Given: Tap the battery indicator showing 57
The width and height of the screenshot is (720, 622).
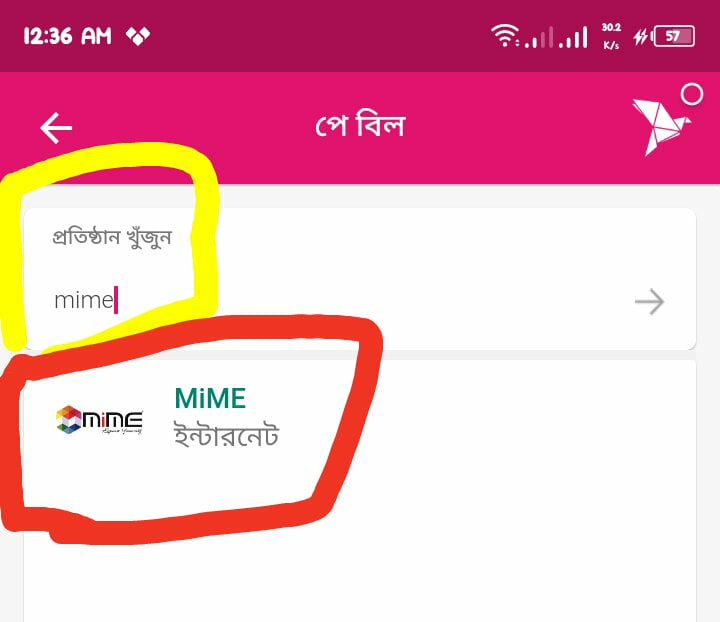Looking at the screenshot, I should [674, 36].
